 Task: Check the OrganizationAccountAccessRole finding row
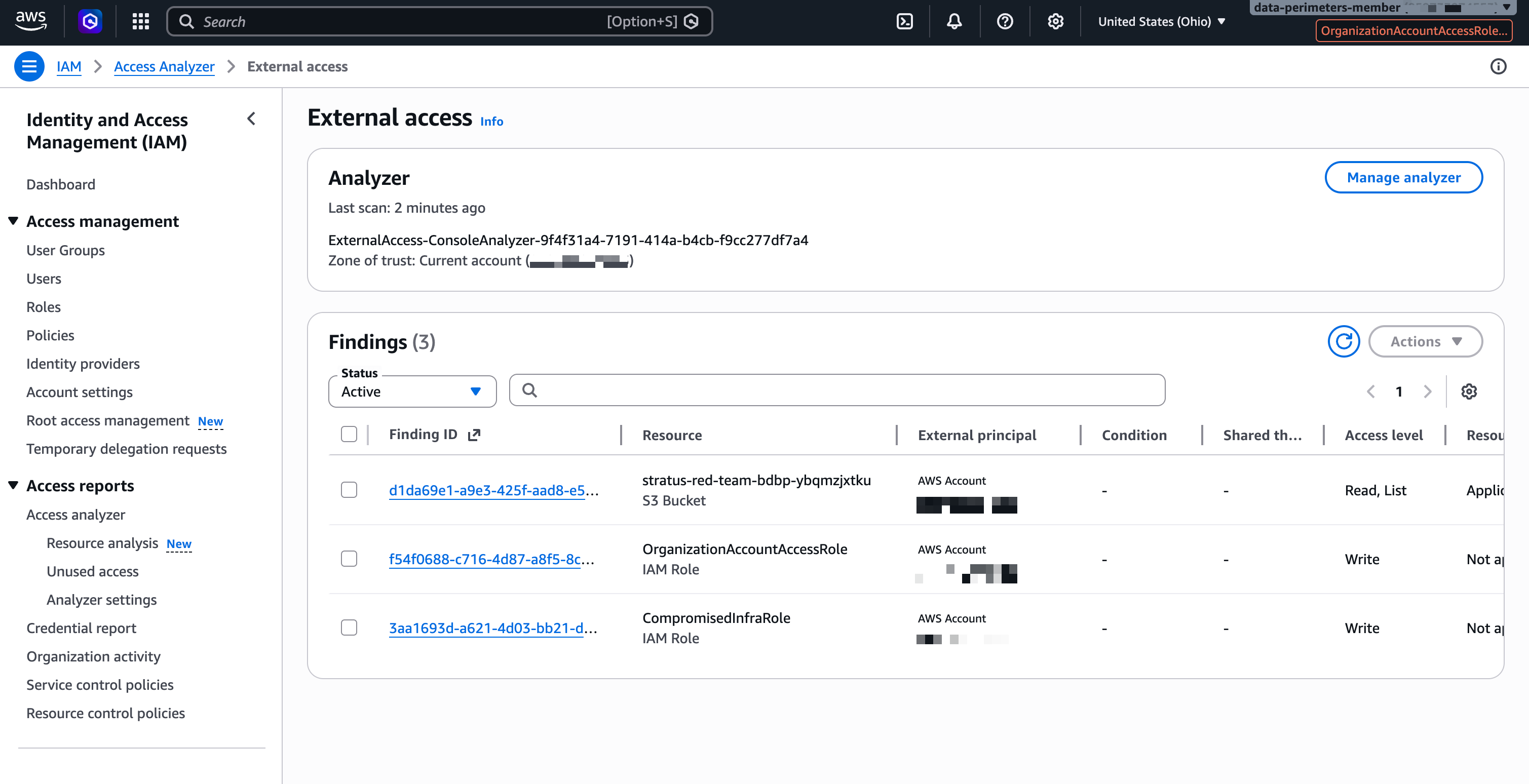point(349,559)
